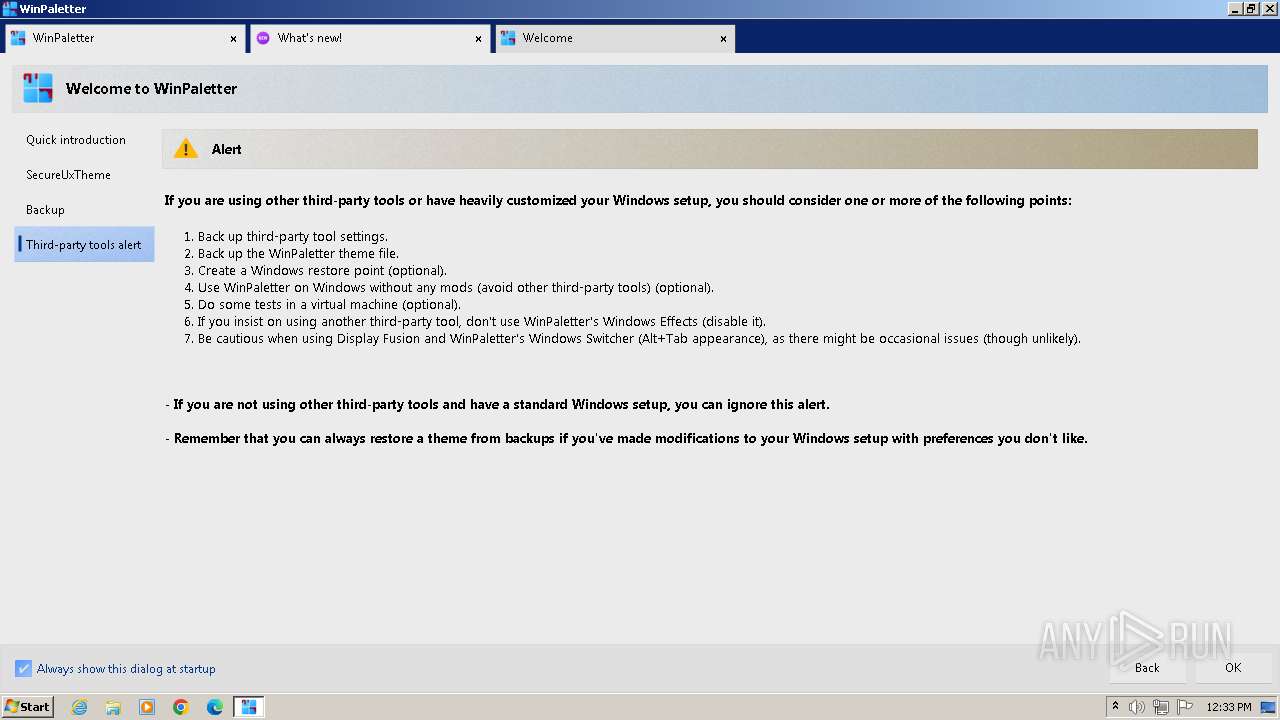The width and height of the screenshot is (1280, 720).
Task: Open the volume speaker tray icon
Action: pos(1137,707)
